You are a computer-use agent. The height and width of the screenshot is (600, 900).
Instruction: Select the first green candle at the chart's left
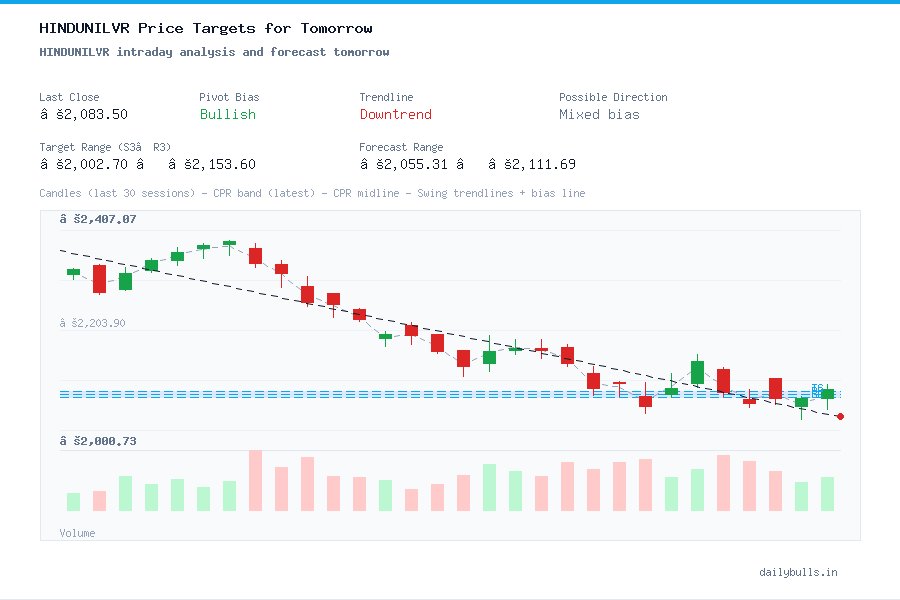tap(72, 271)
